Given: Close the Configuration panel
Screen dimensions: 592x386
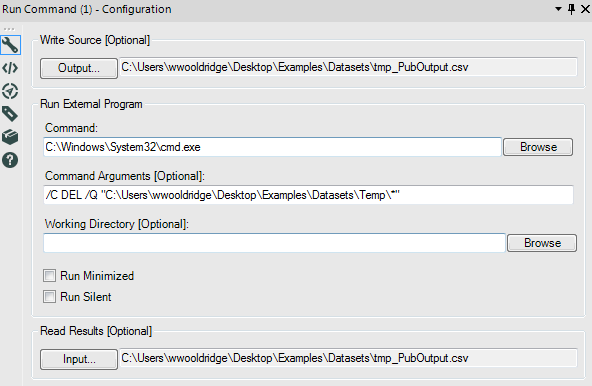Looking at the screenshot, I should [585, 9].
